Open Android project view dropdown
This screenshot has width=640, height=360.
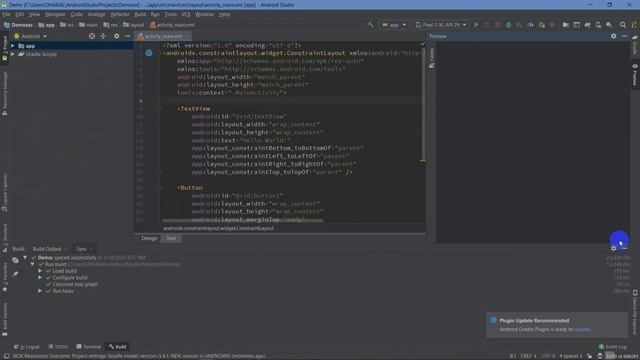(31, 36)
